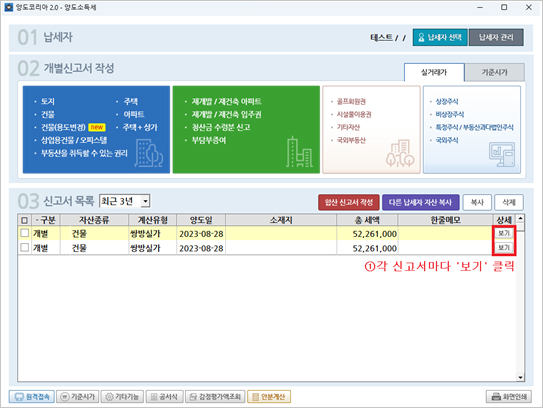Select 재개발 / 재건축 입주권
This screenshot has width=543, height=408.
click(x=226, y=114)
